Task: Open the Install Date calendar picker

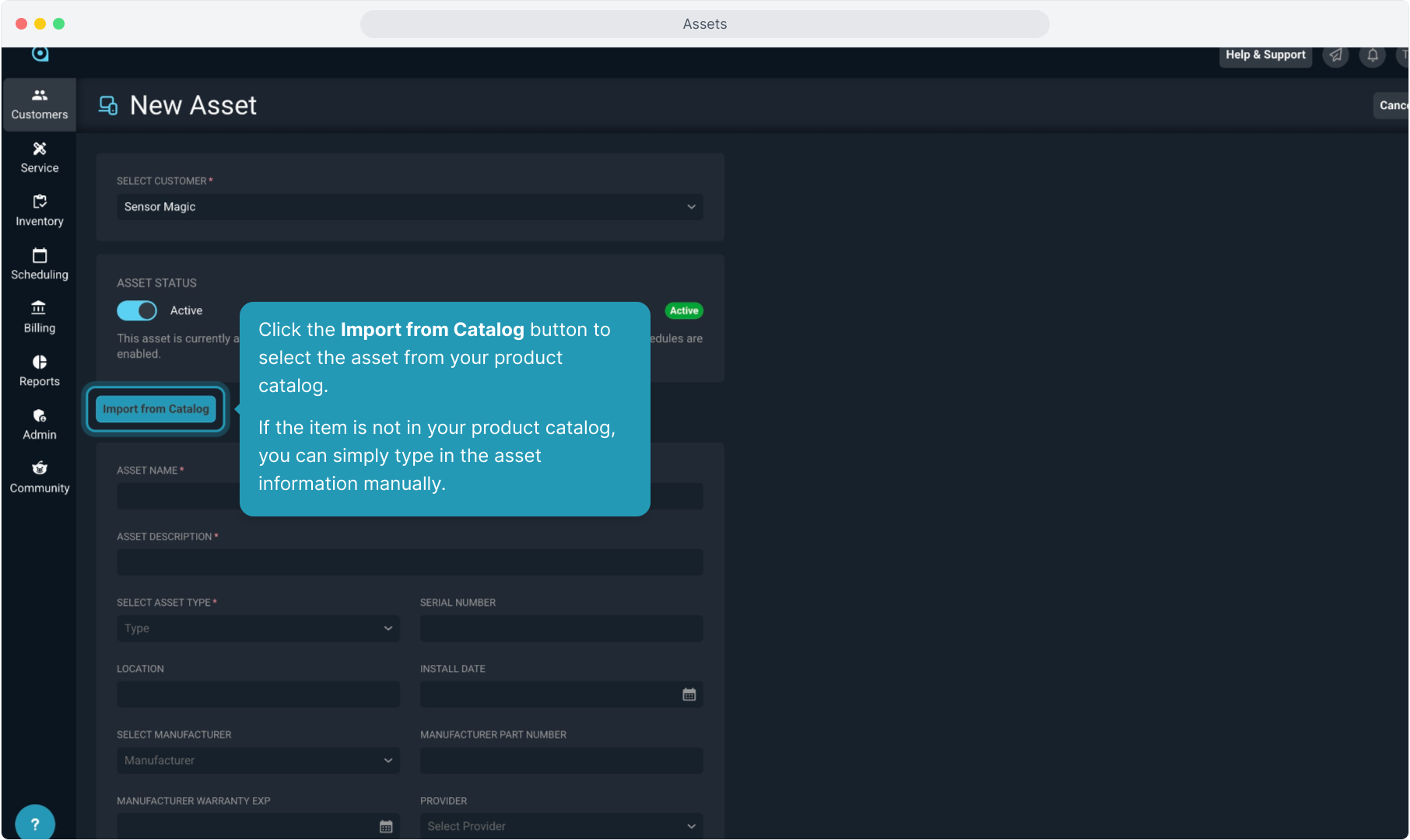Action: [x=689, y=695]
